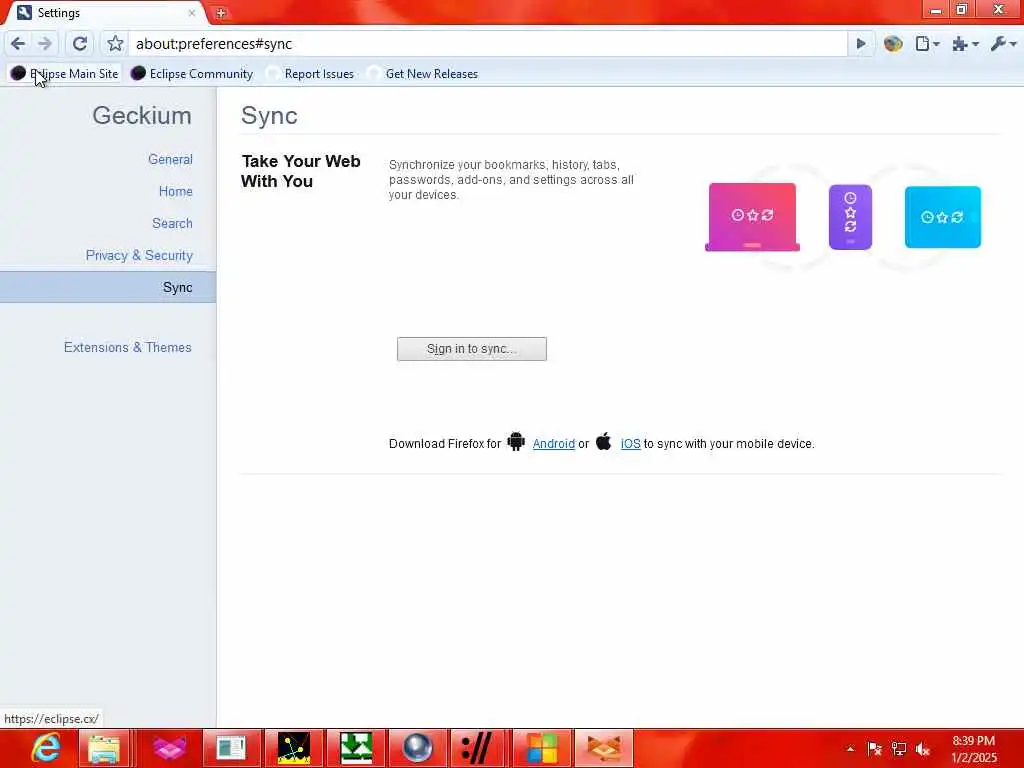Viewport: 1024px width, 768px height.
Task: Close the Settings tab
Action: click(x=192, y=12)
